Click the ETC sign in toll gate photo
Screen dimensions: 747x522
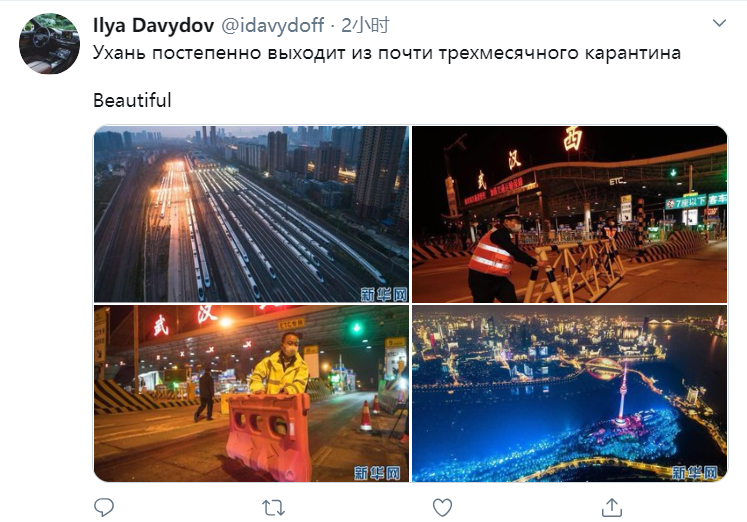[x=617, y=181]
